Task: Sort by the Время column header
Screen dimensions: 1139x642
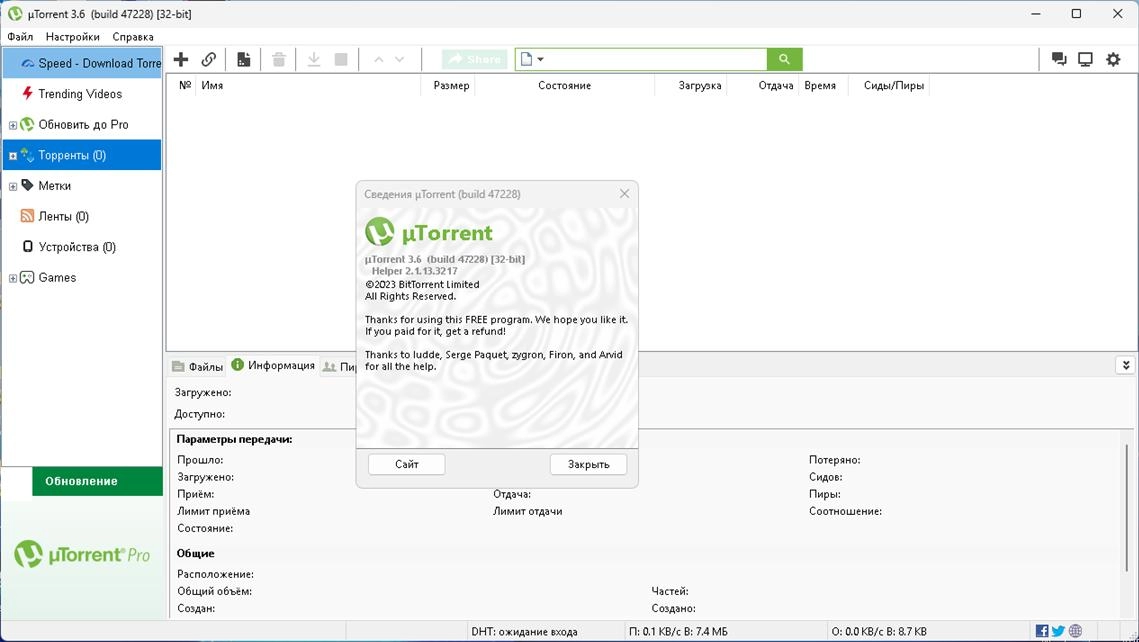Action: pyautogui.click(x=820, y=86)
